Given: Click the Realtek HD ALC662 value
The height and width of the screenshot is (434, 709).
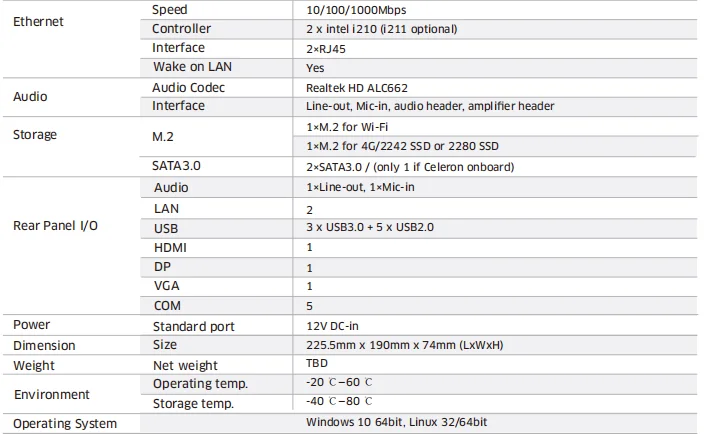Looking at the screenshot, I should click(357, 88).
